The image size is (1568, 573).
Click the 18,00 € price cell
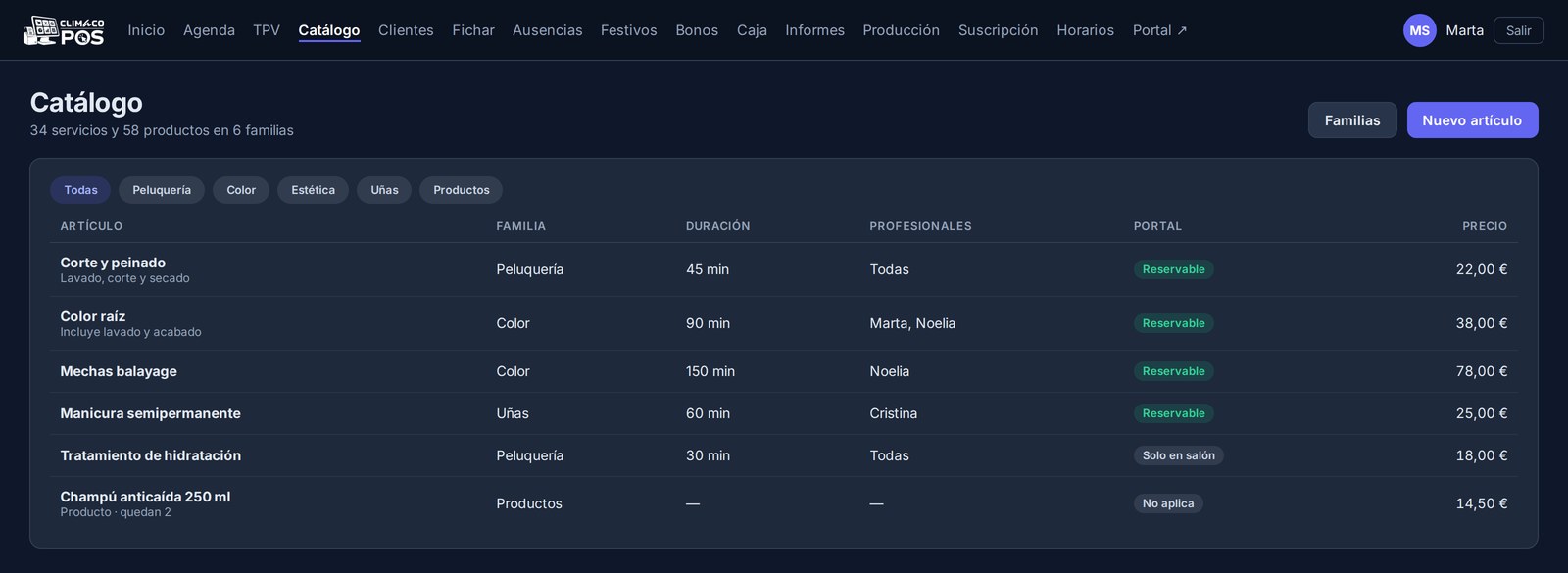click(1481, 455)
